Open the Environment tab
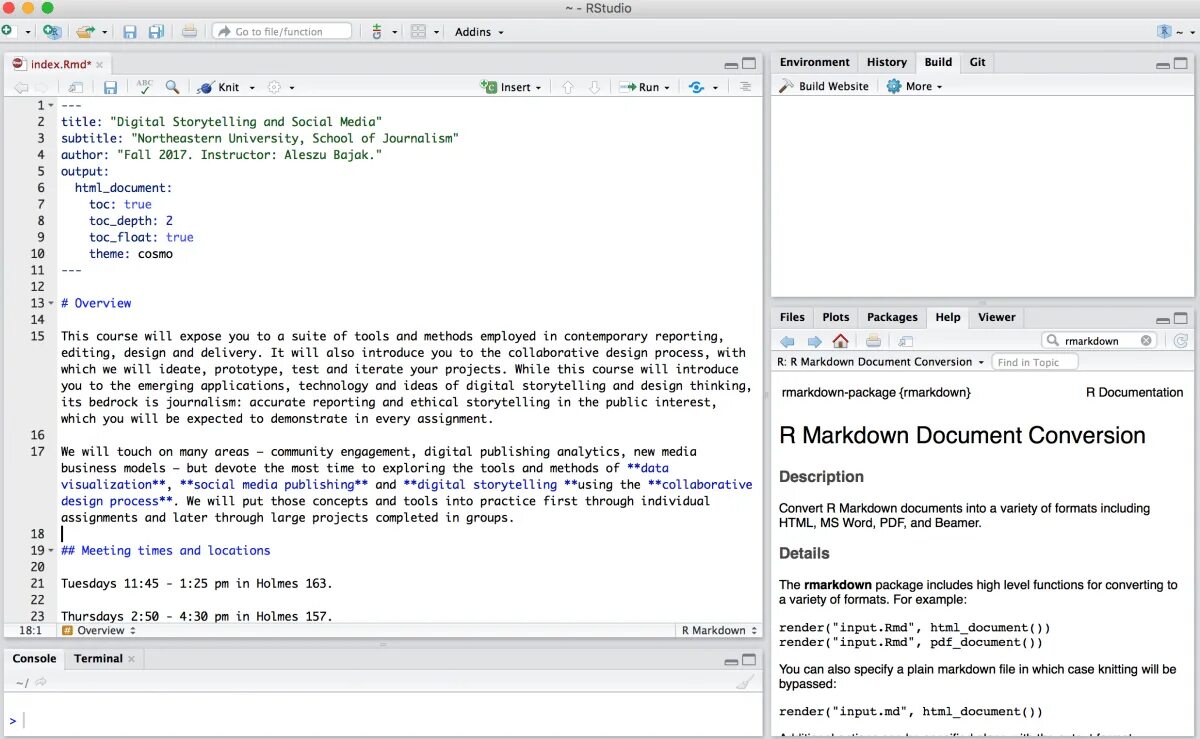 (x=814, y=62)
